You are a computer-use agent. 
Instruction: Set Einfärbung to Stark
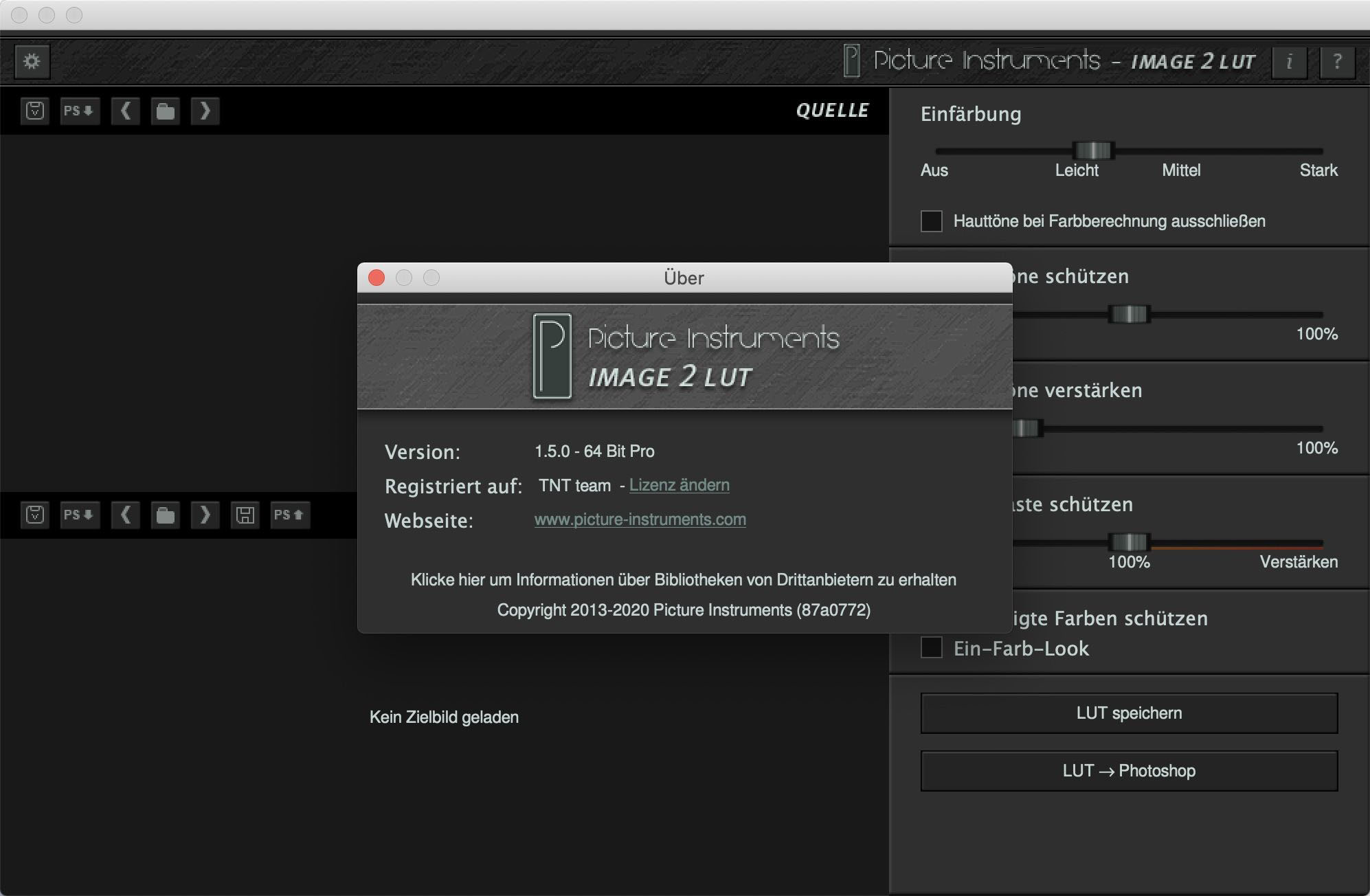pos(1318,170)
